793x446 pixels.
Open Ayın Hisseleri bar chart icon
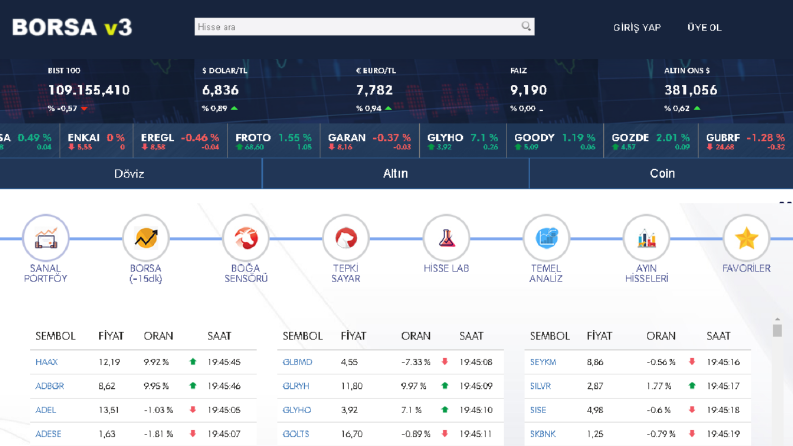point(646,238)
